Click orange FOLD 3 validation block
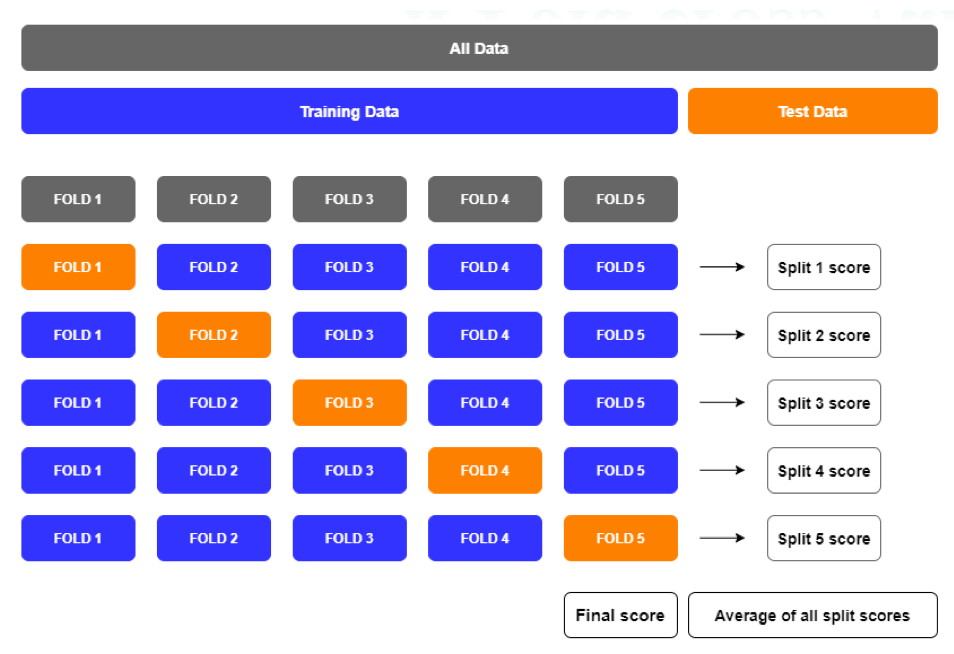 pos(349,403)
